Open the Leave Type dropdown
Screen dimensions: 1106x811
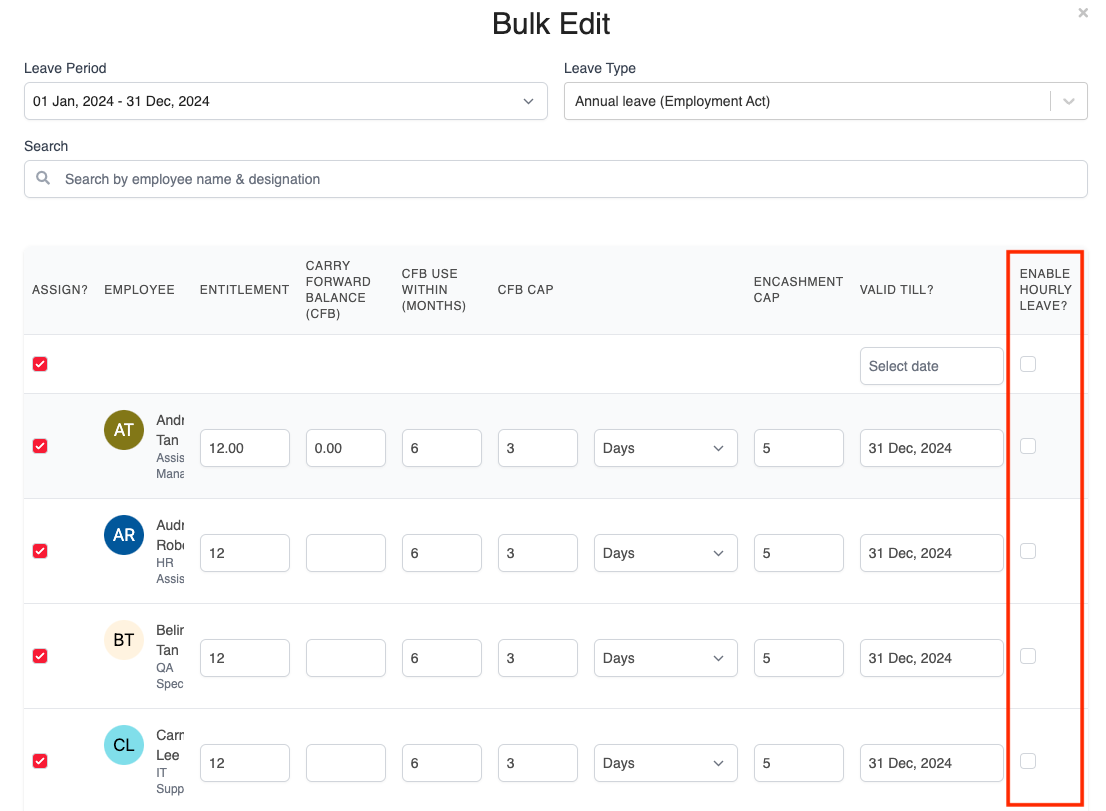coord(825,101)
